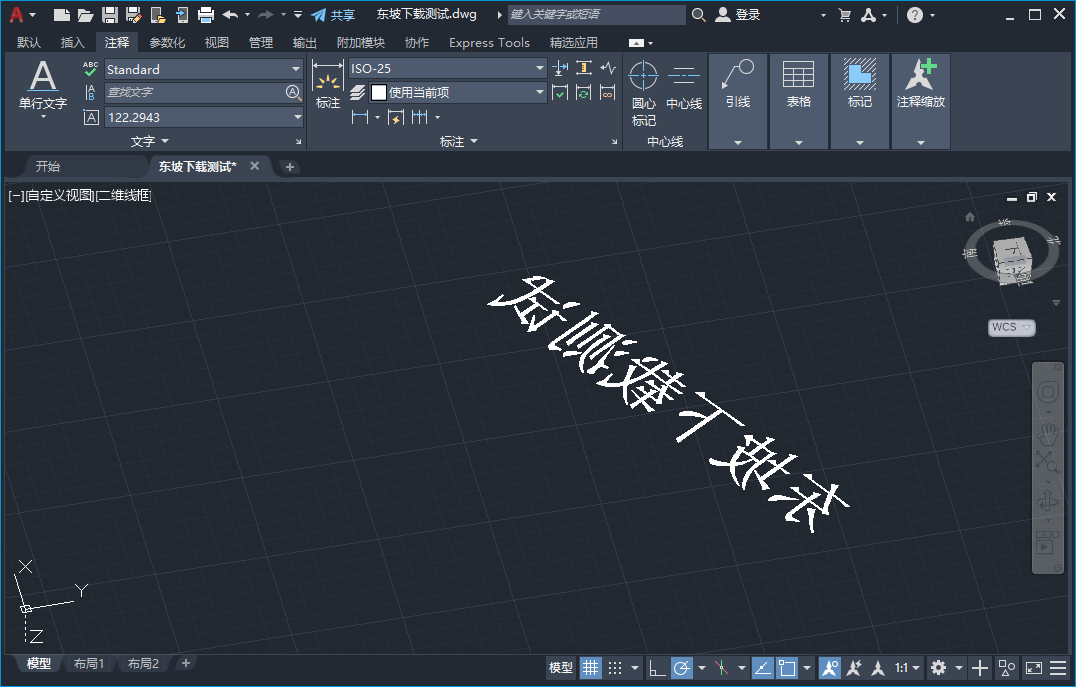
Task: Expand the 标注 panel title
Action: click(x=458, y=141)
